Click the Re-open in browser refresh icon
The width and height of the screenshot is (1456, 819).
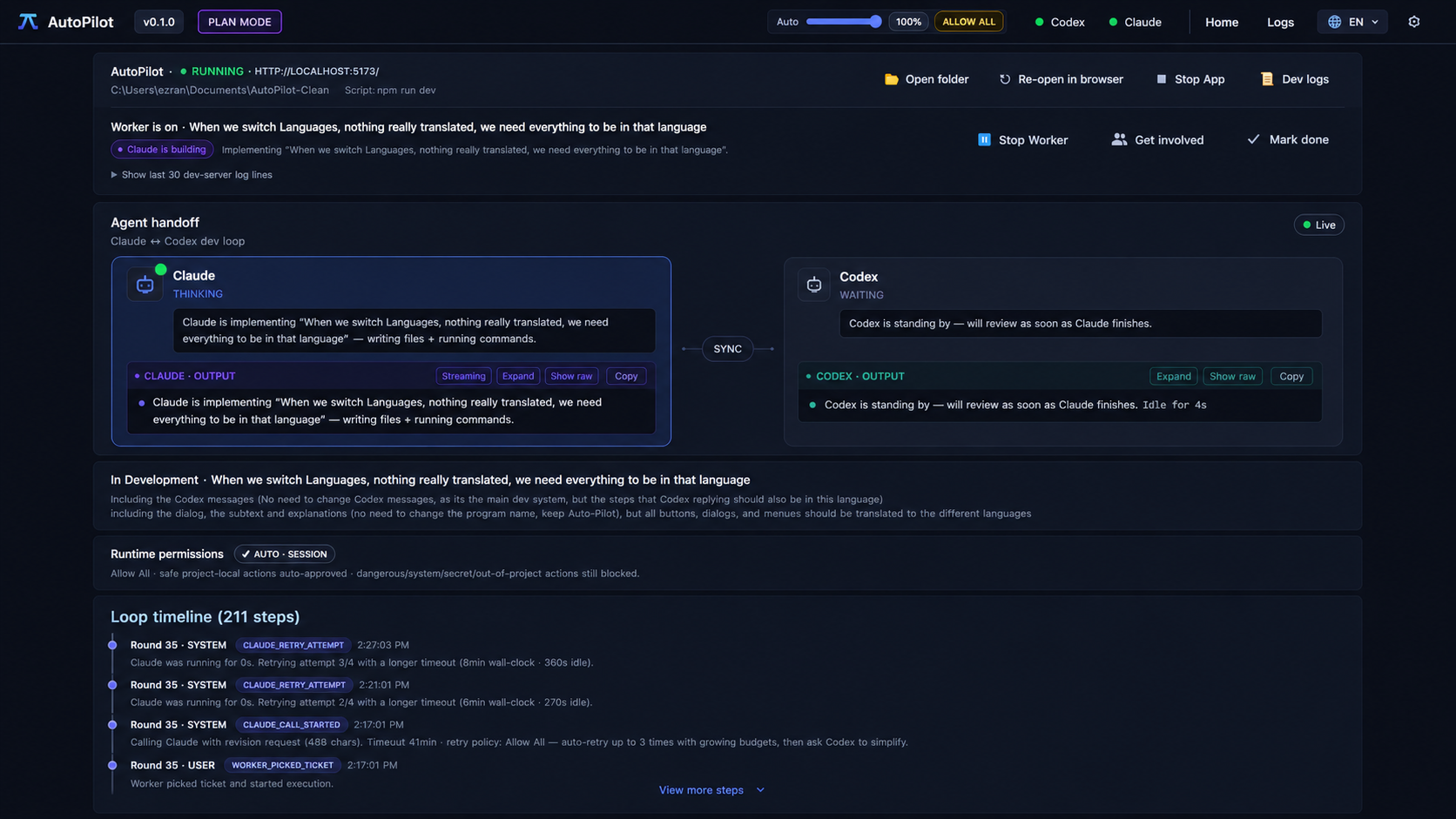point(1005,79)
